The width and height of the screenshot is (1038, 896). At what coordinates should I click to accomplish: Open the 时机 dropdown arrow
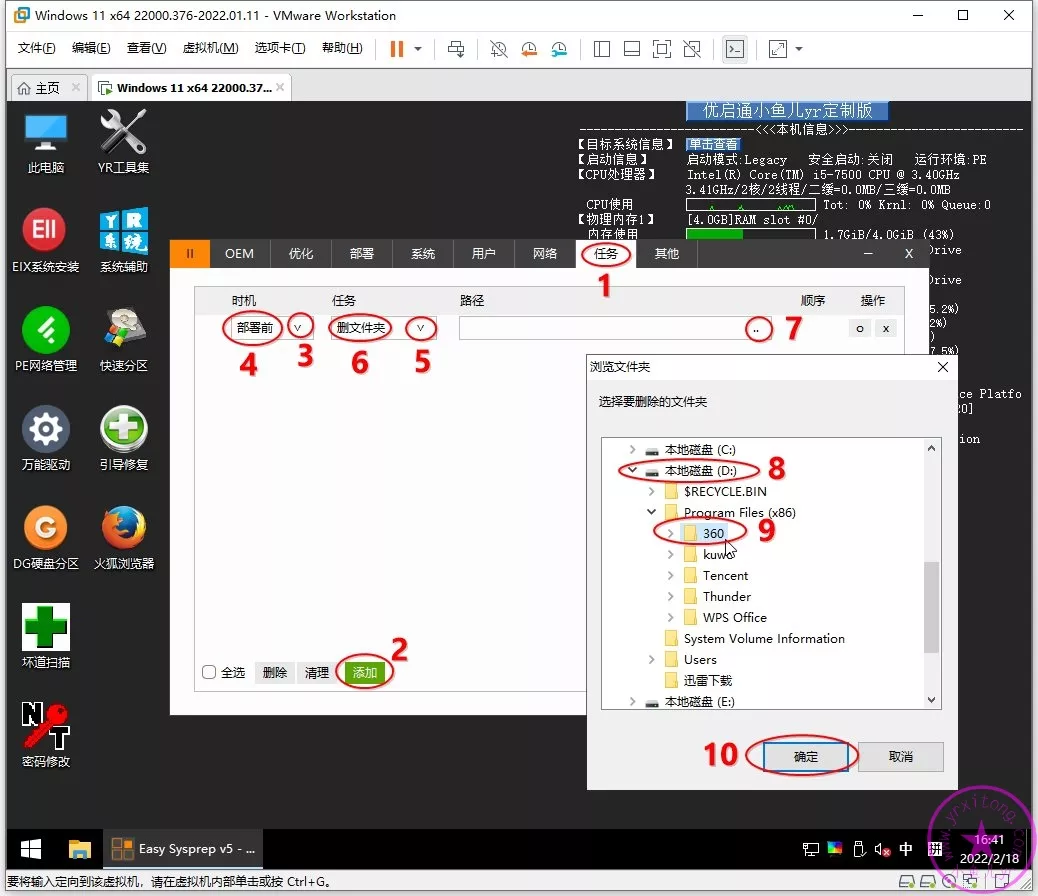[x=298, y=328]
